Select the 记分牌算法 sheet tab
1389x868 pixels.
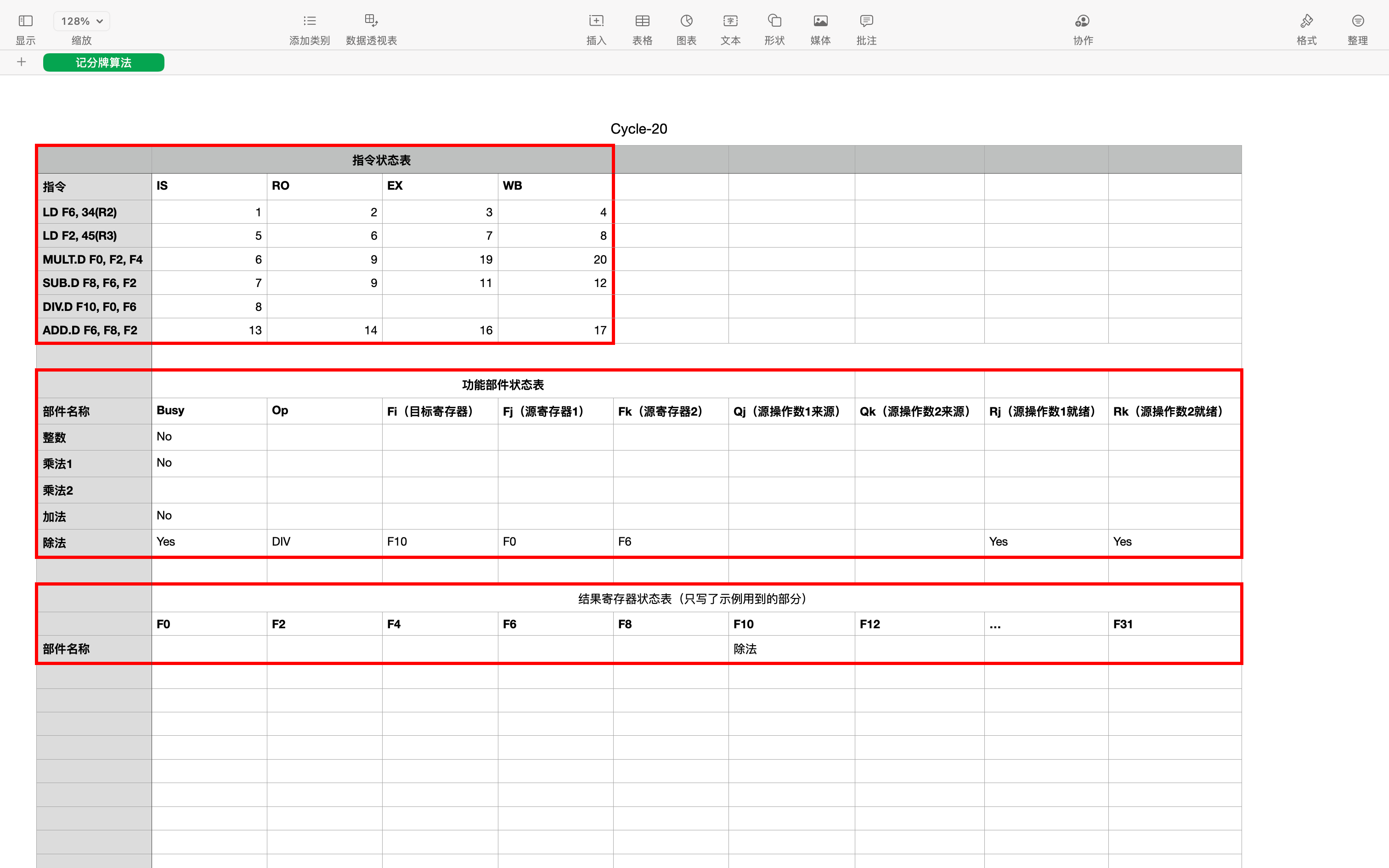point(103,62)
